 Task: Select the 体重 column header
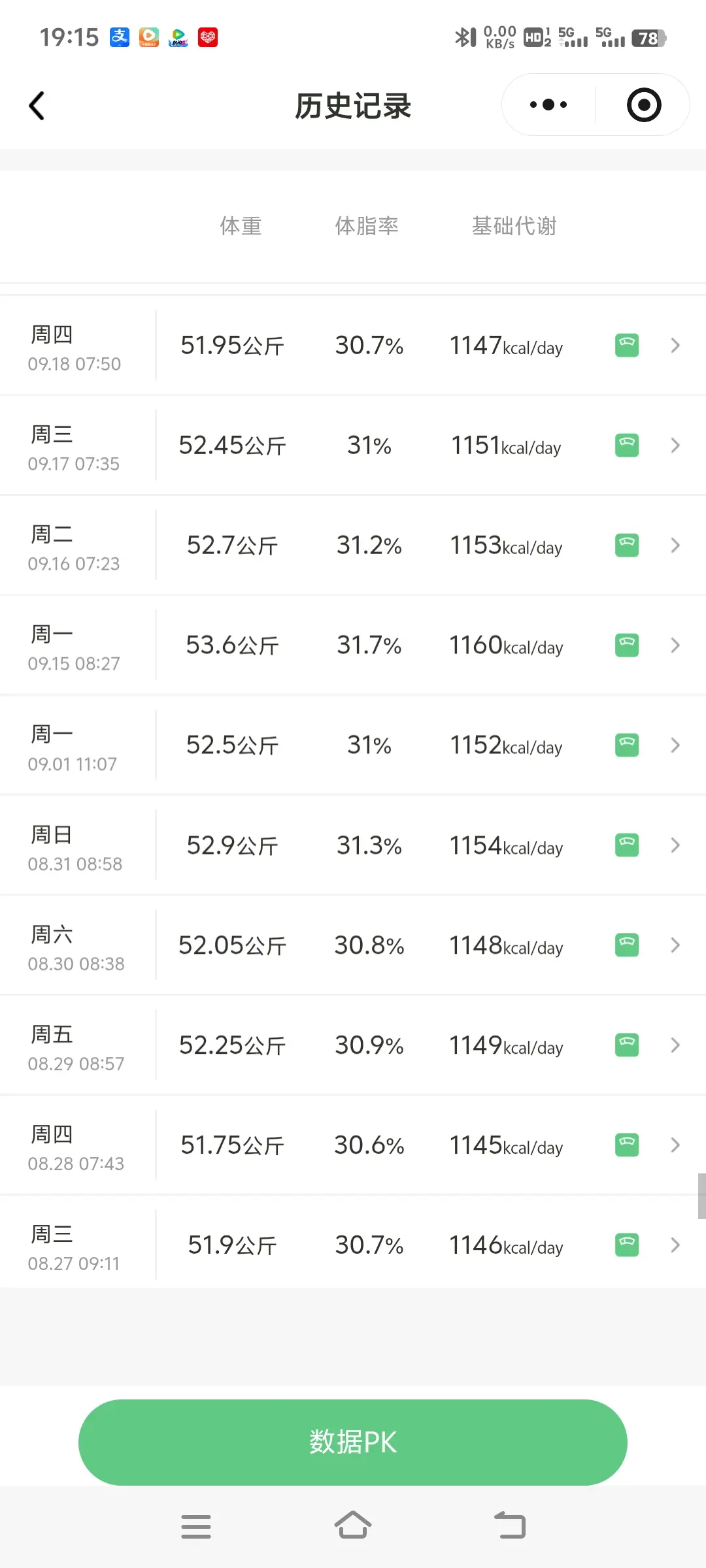241,226
